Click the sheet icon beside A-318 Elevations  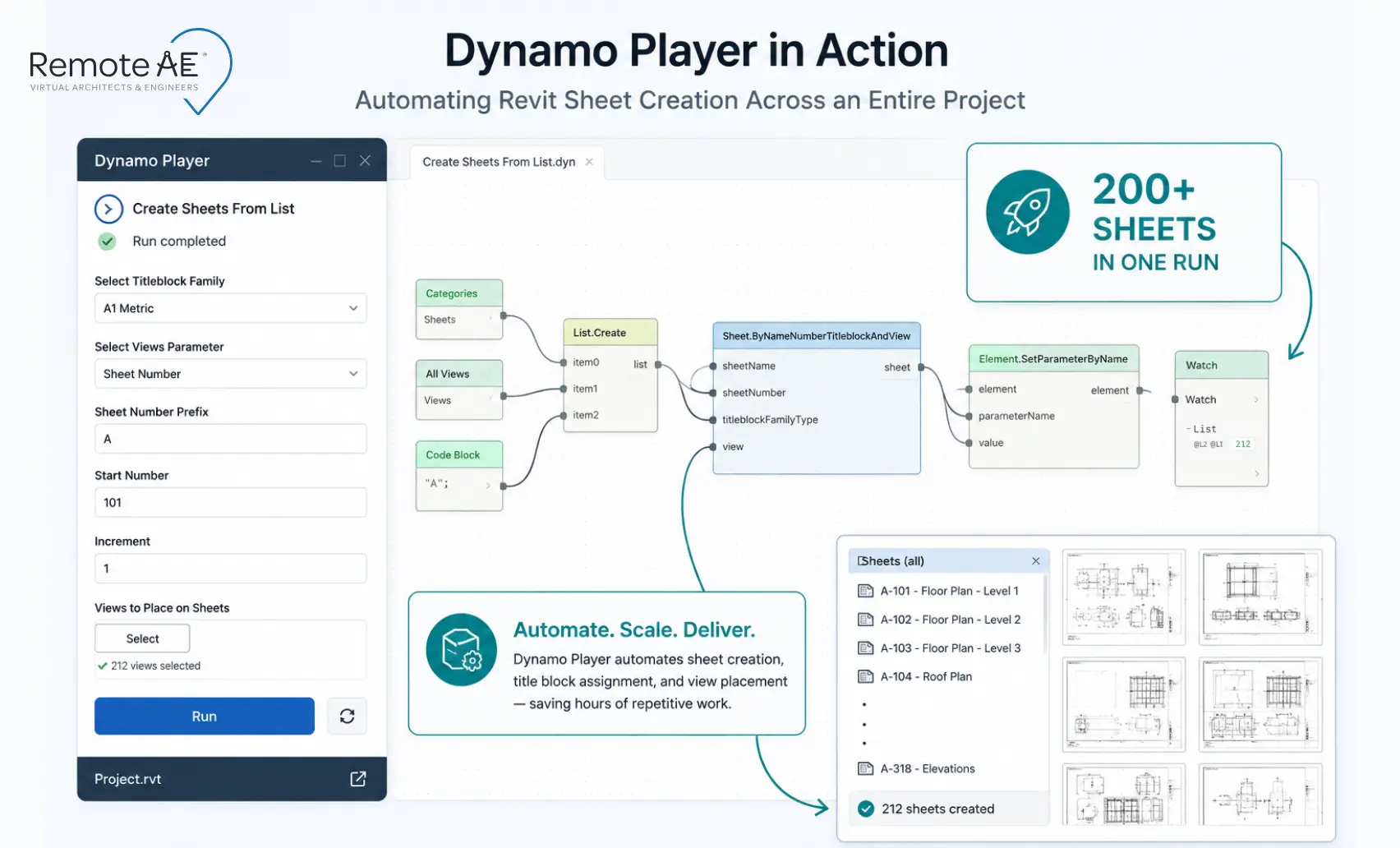865,769
